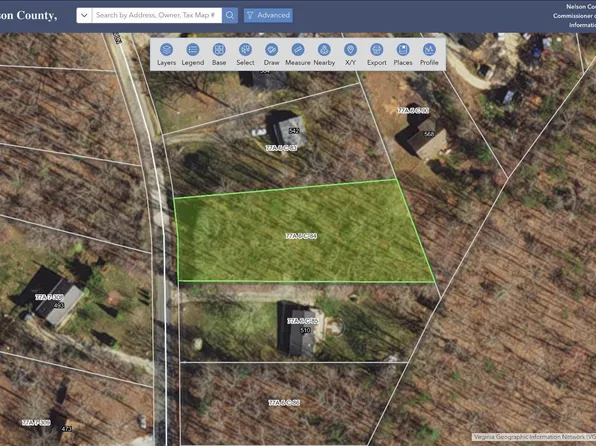This screenshot has width=596, height=446.
Task: Open the Export tool
Action: [x=376, y=55]
